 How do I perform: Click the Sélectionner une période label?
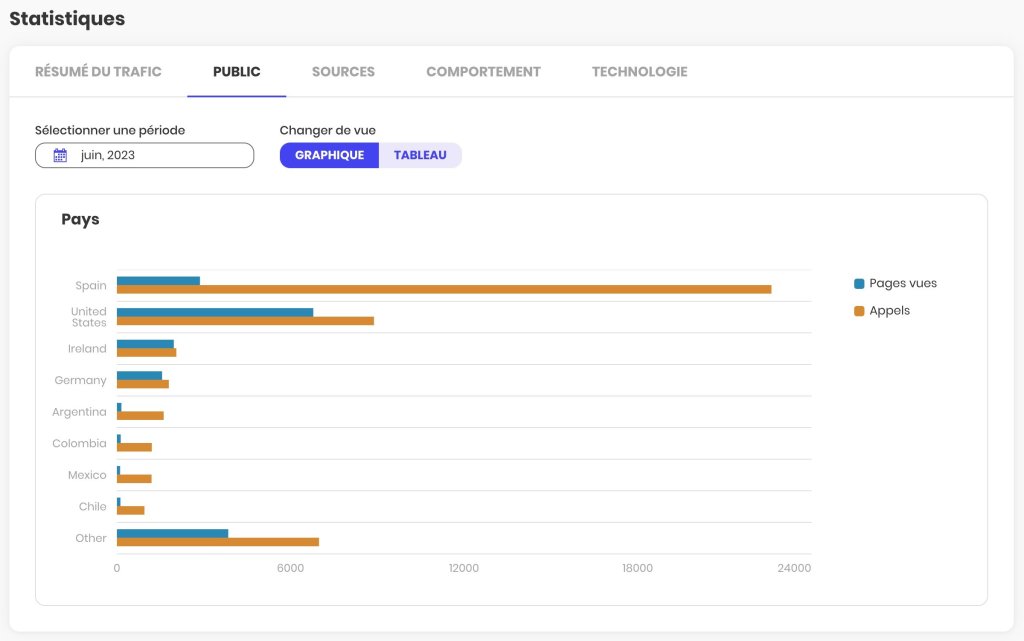click(110, 131)
